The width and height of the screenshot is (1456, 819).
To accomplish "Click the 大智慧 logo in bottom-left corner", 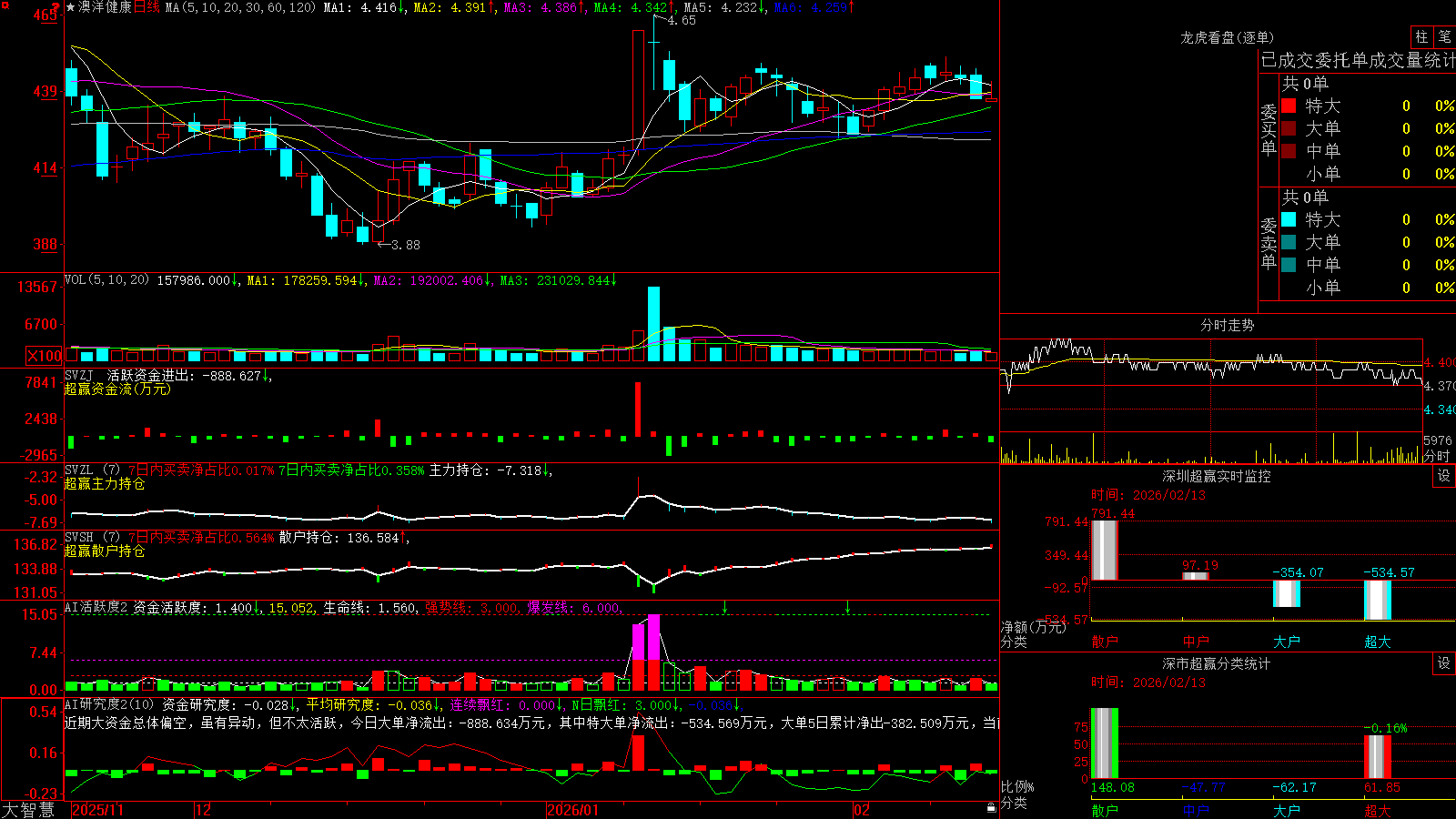I will point(28,810).
